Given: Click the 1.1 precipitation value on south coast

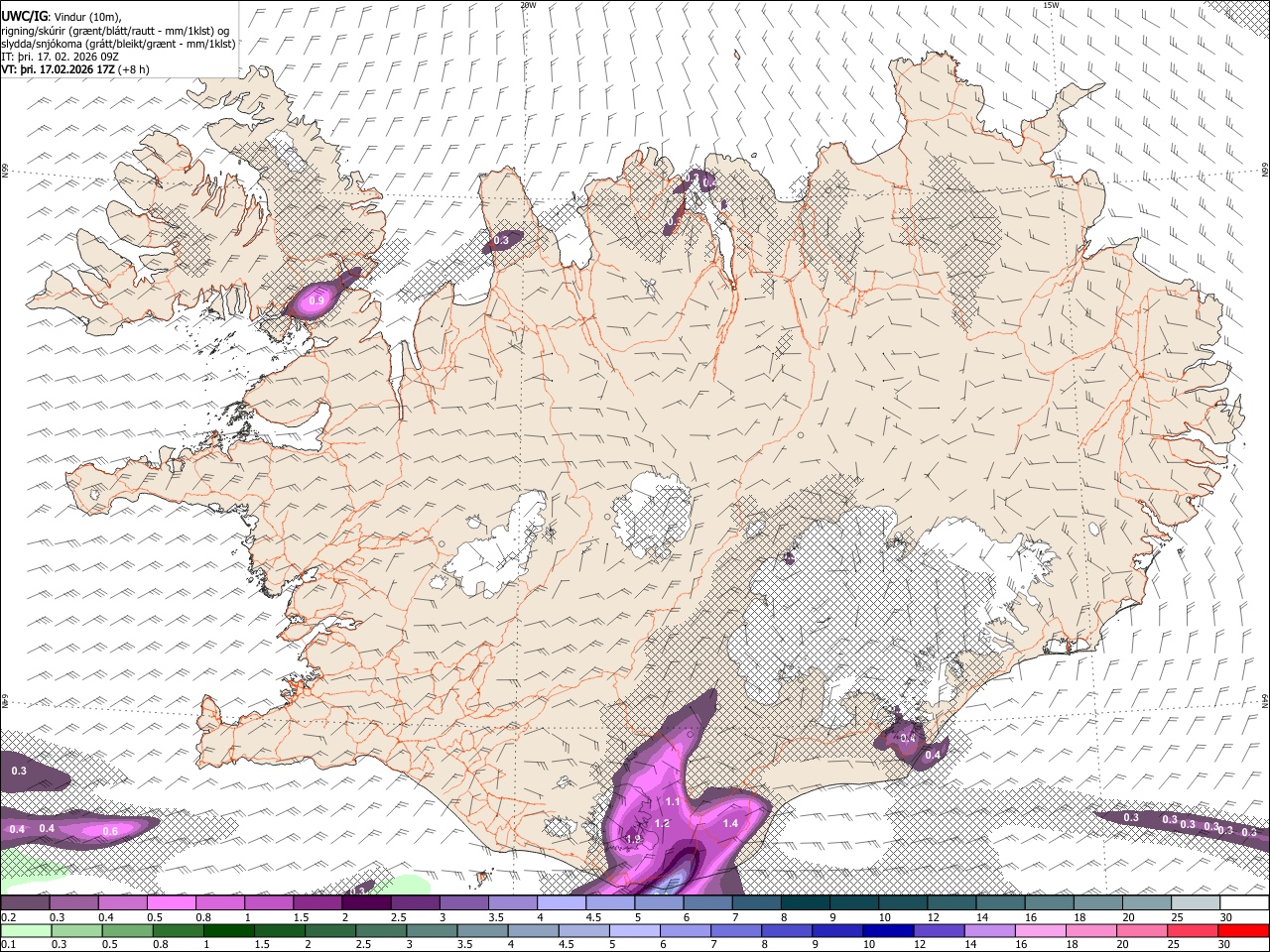Looking at the screenshot, I should pyautogui.click(x=673, y=801).
